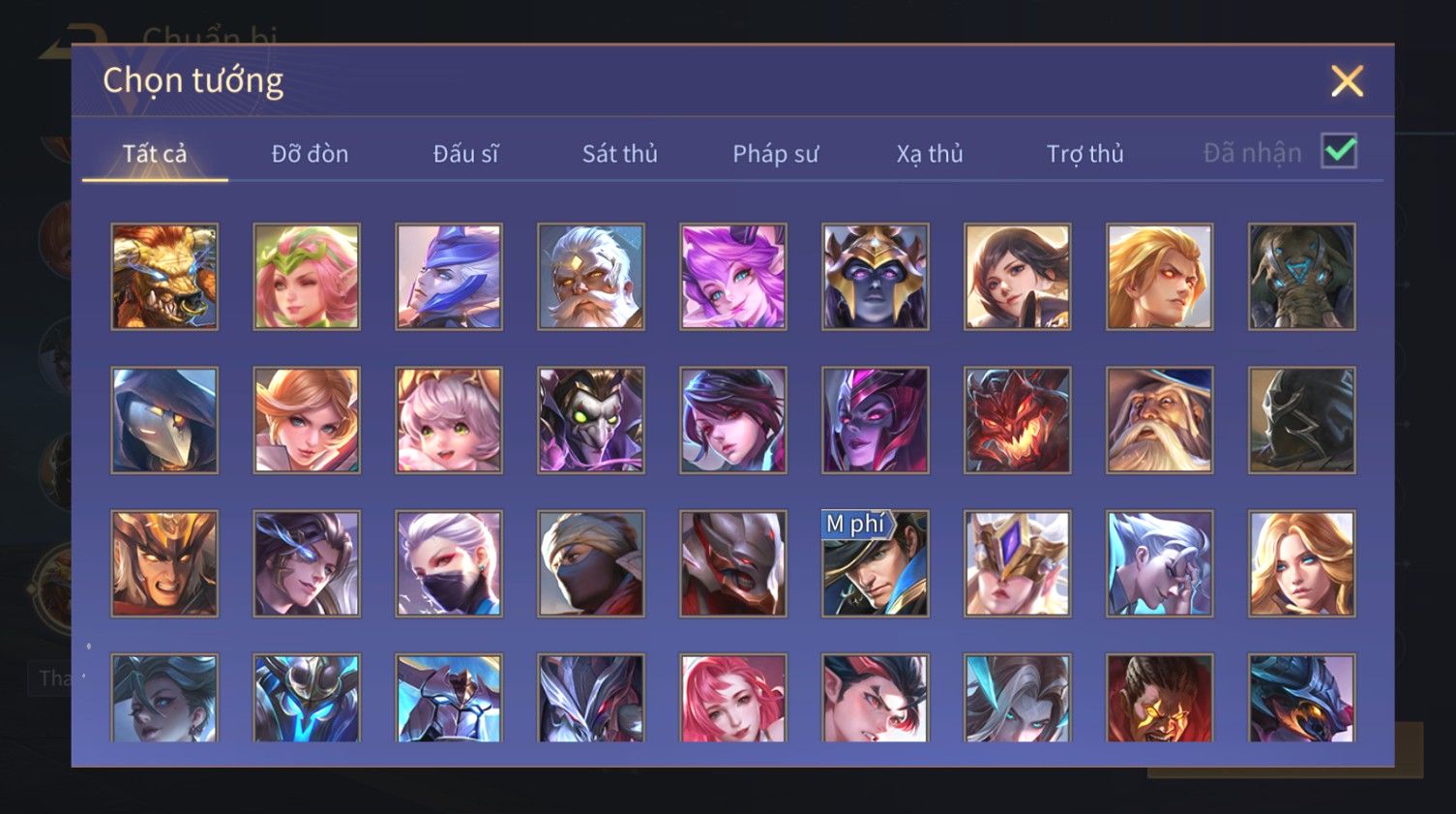Pick the pink-haired hero with green leaf crown
The height and width of the screenshot is (814, 1456).
click(307, 277)
